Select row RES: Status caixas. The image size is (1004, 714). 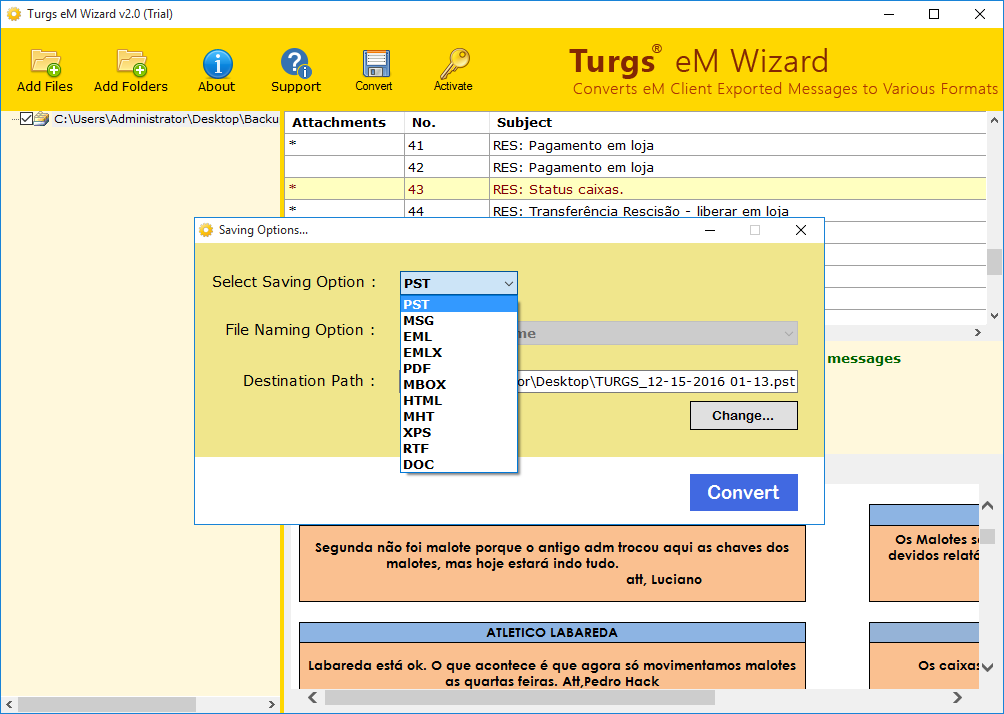[635, 189]
